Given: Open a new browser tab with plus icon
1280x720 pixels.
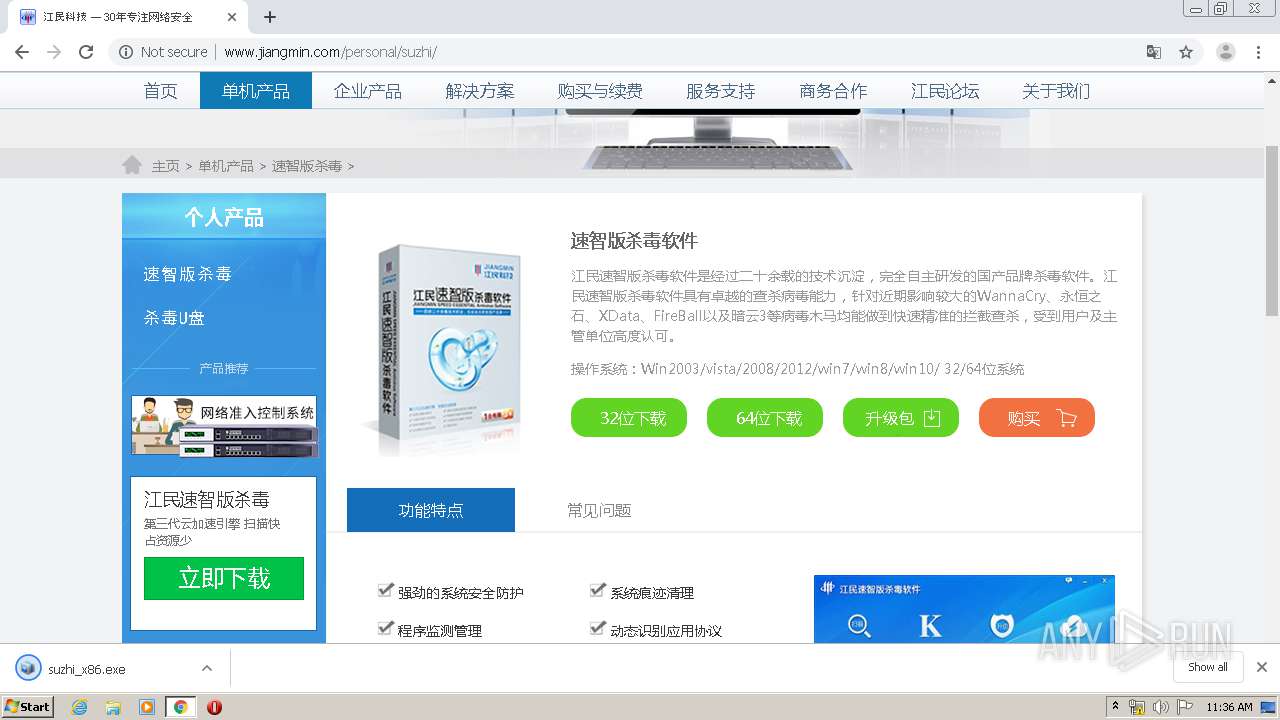Looking at the screenshot, I should 270,17.
